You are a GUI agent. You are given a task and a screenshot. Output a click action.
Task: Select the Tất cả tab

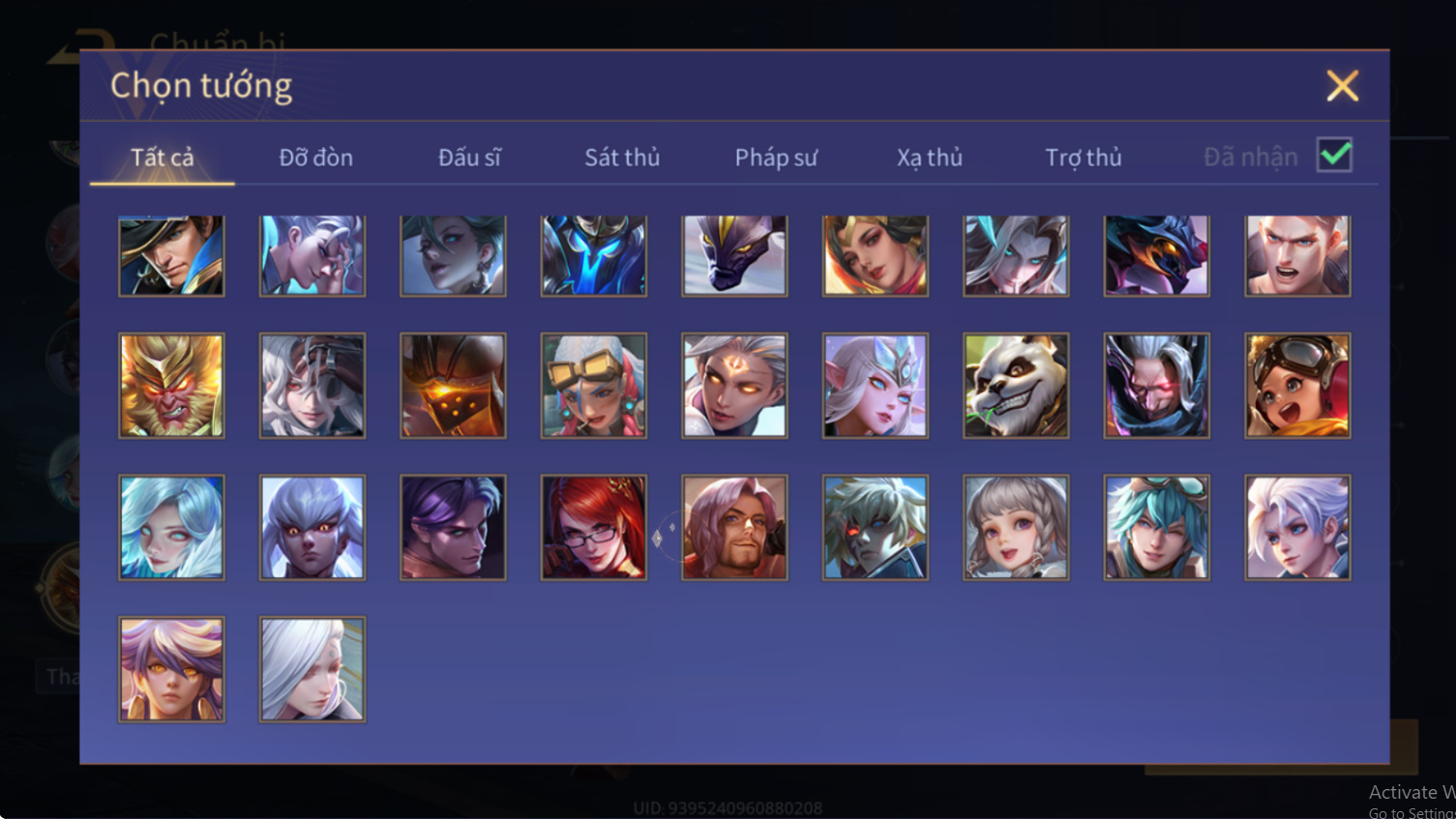163,157
